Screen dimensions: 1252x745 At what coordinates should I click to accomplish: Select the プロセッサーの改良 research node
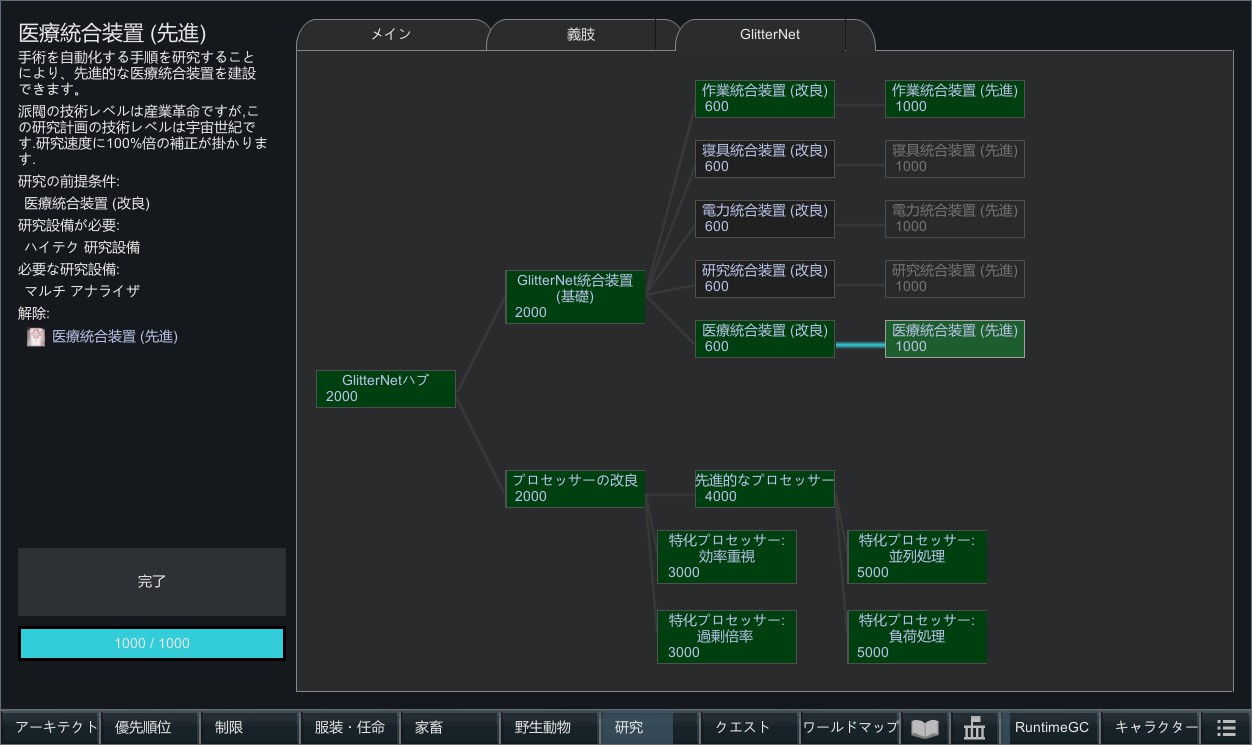point(575,489)
